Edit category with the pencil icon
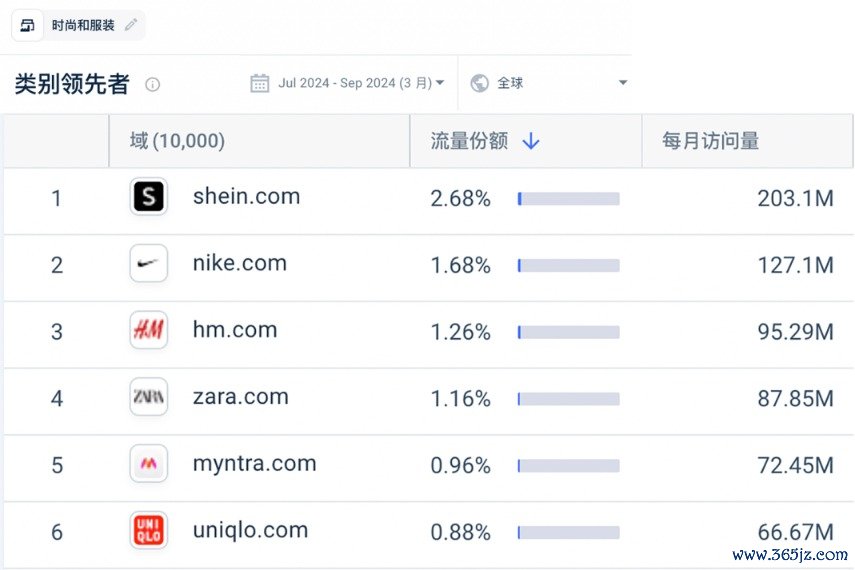 coord(131,25)
